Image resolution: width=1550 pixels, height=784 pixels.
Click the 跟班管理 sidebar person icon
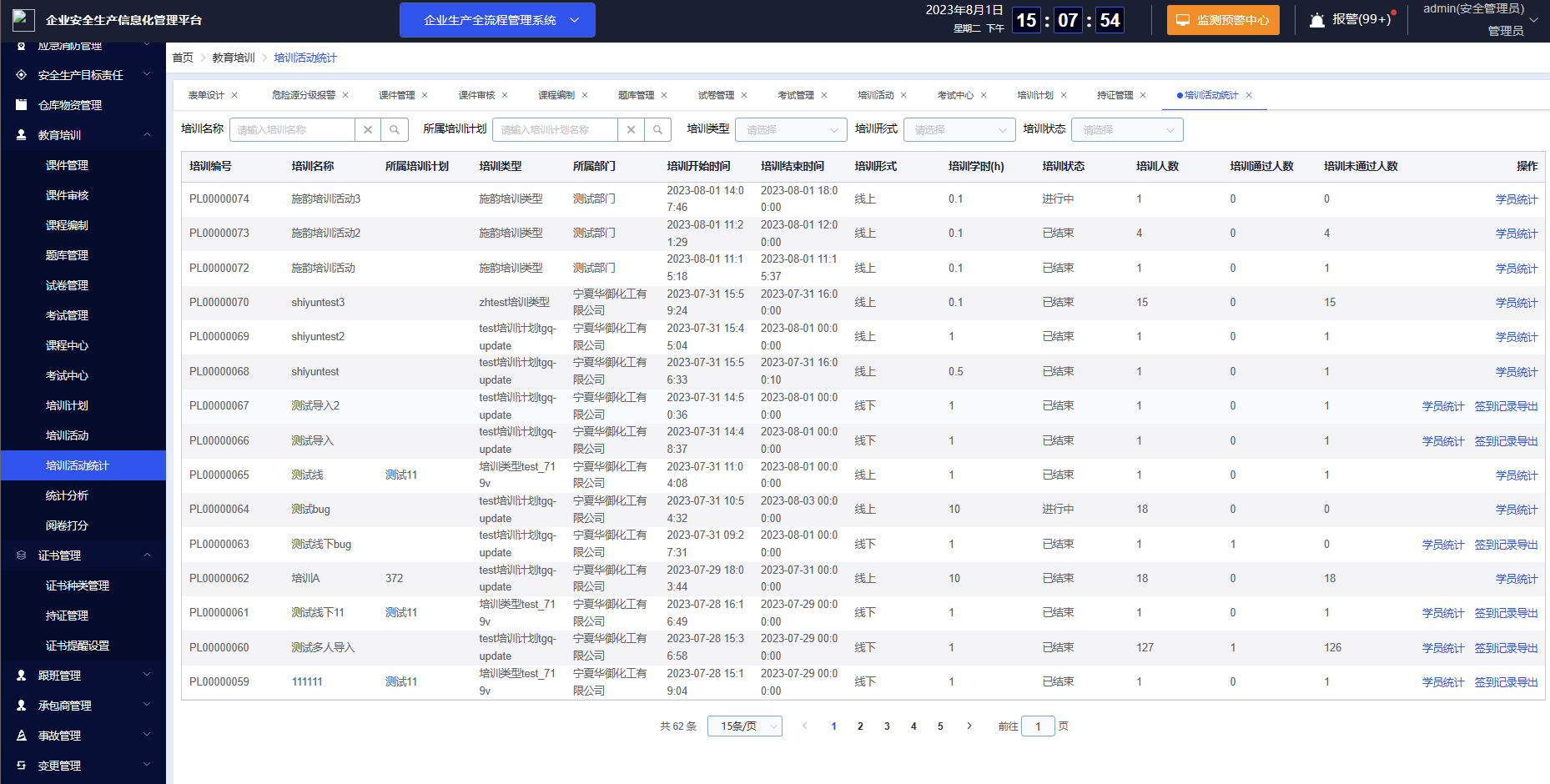point(21,676)
